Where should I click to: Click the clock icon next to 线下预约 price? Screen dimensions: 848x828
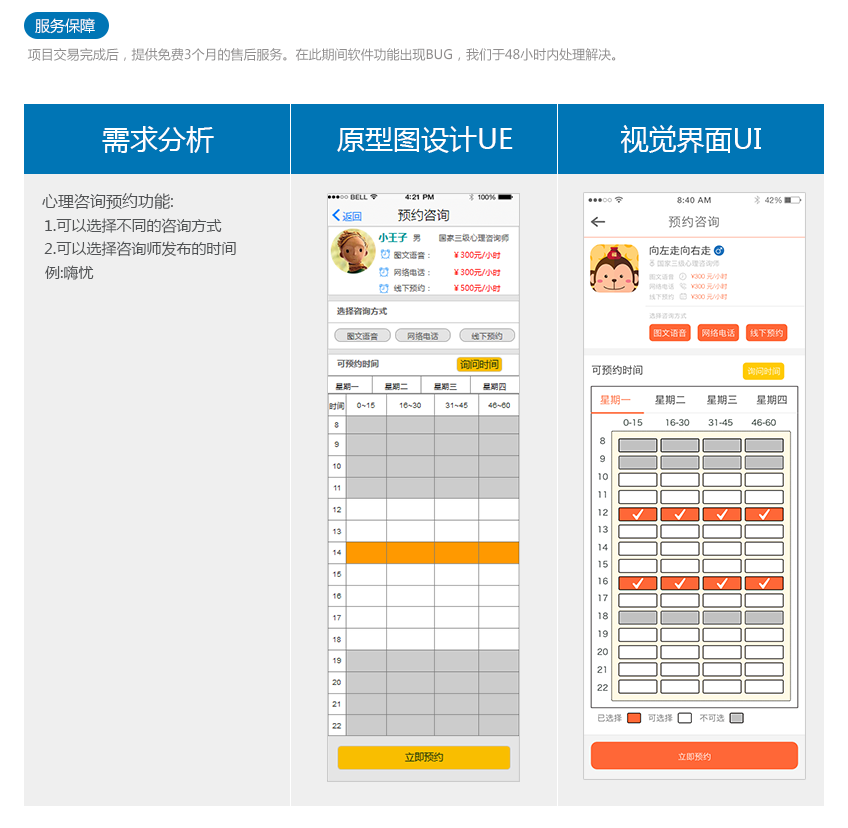tap(385, 288)
